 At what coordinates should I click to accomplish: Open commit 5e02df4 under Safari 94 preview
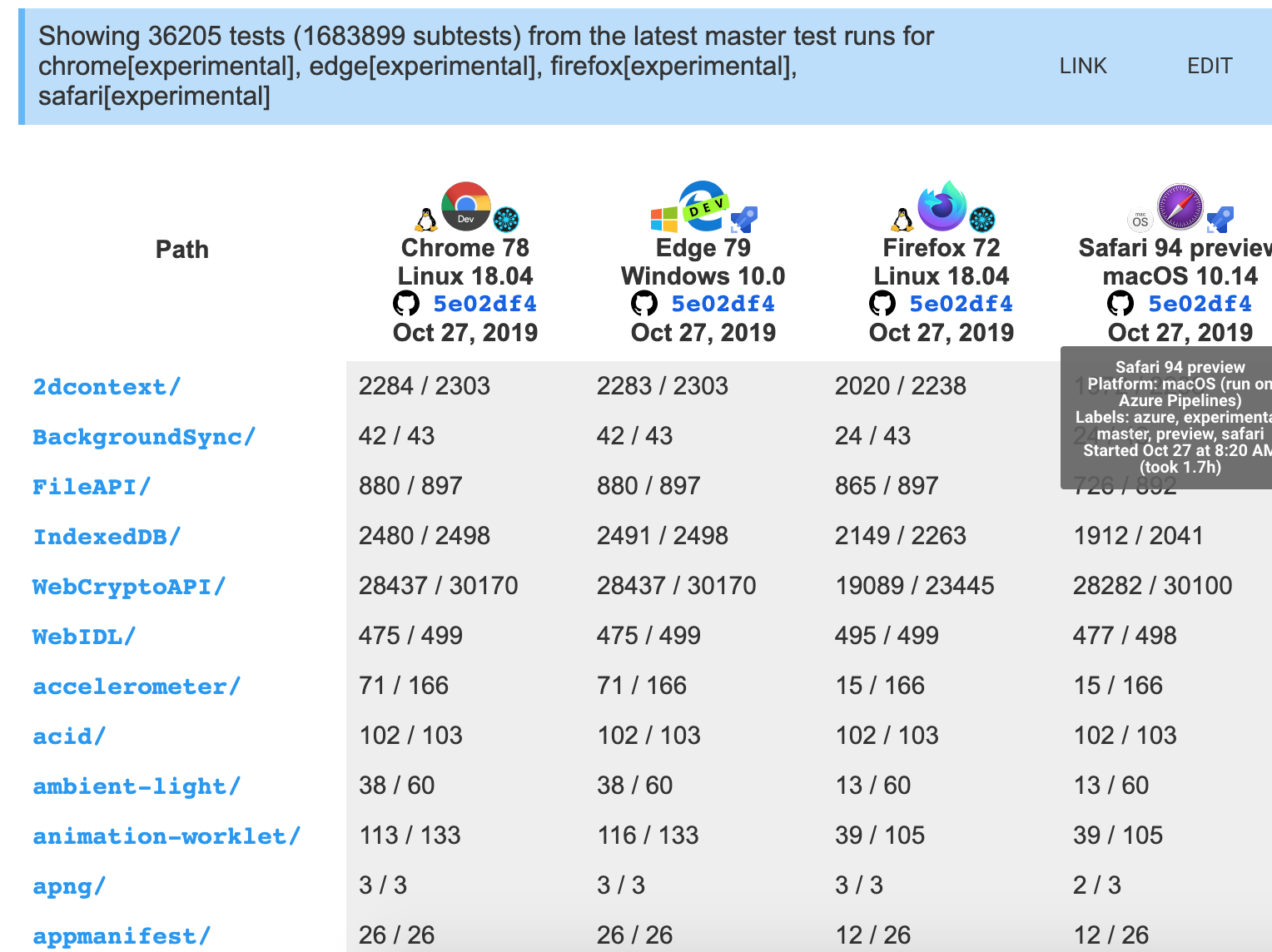click(1200, 304)
